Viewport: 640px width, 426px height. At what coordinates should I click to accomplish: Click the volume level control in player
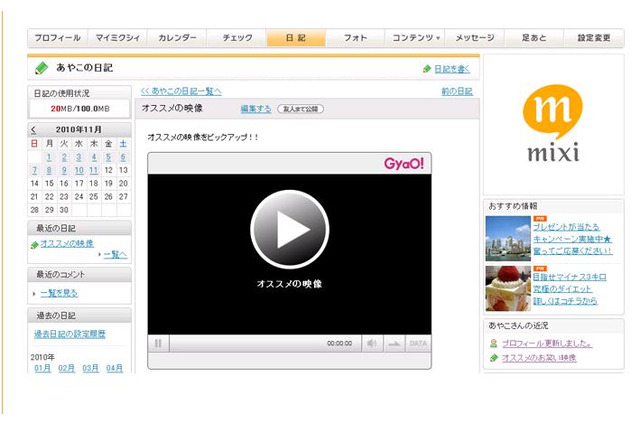click(394, 344)
